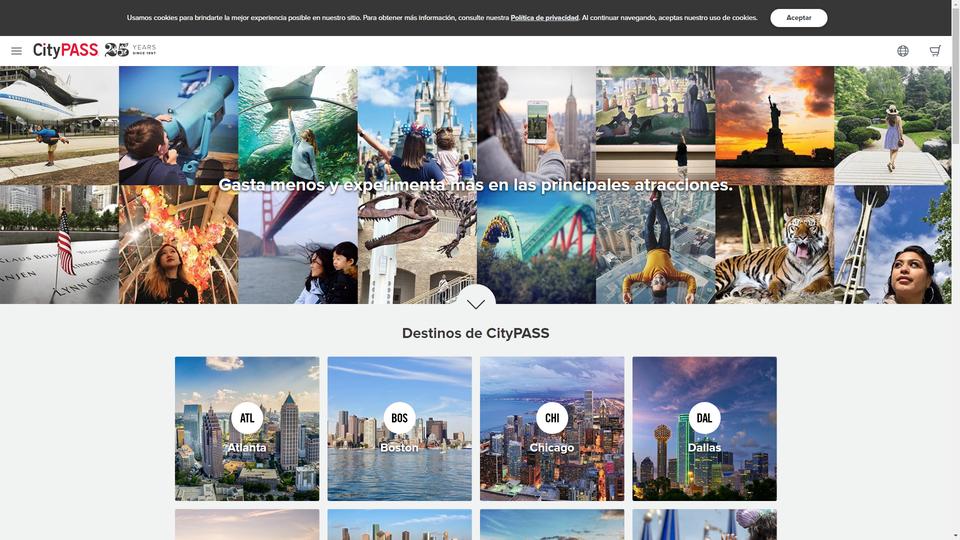Click the BOS circle badge
The image size is (960, 540).
click(399, 418)
